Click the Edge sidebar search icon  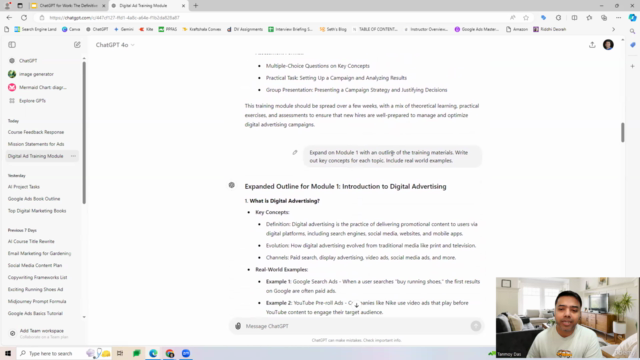click(632, 31)
